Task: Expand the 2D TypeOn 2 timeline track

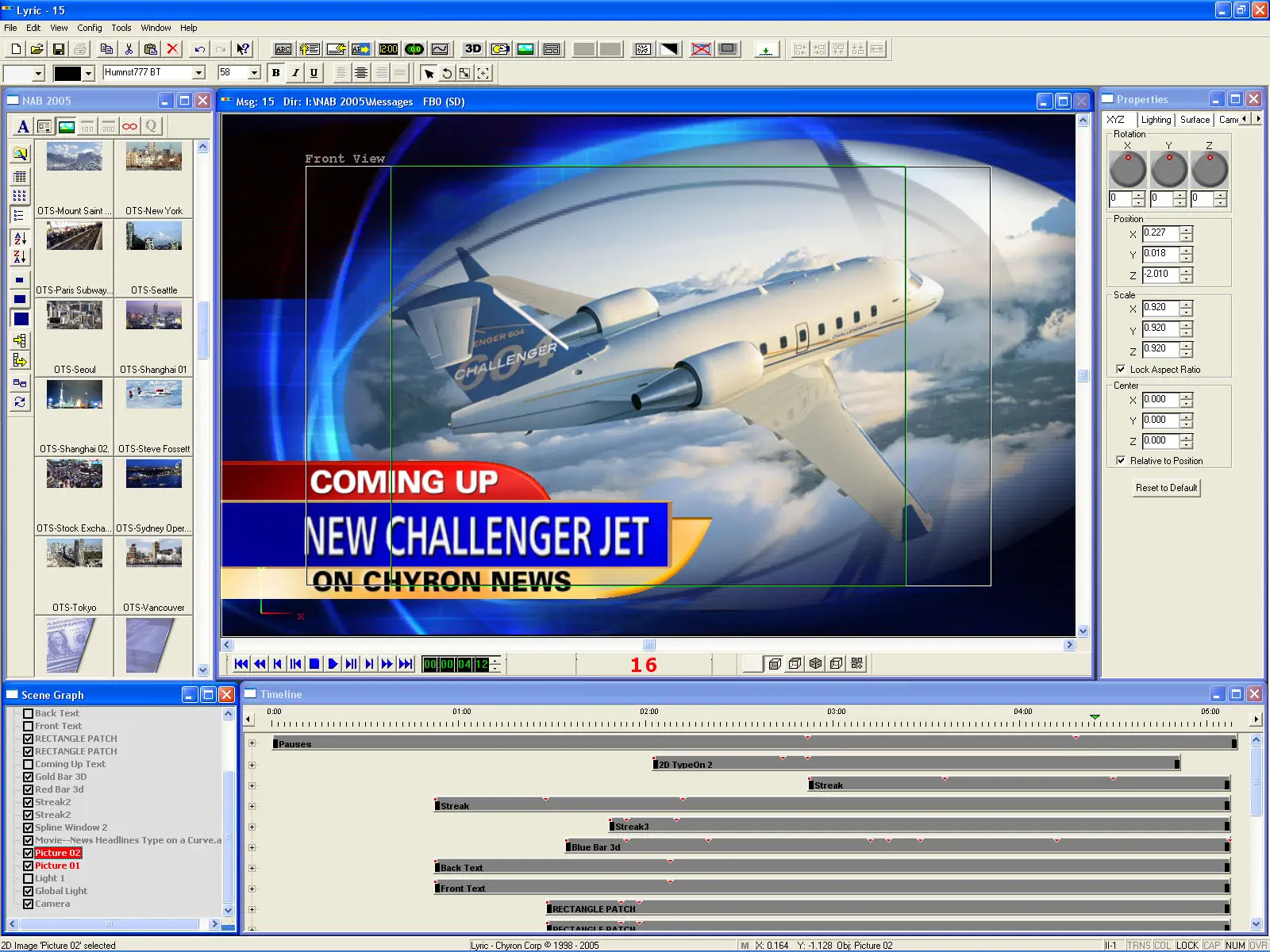Action: [x=252, y=765]
